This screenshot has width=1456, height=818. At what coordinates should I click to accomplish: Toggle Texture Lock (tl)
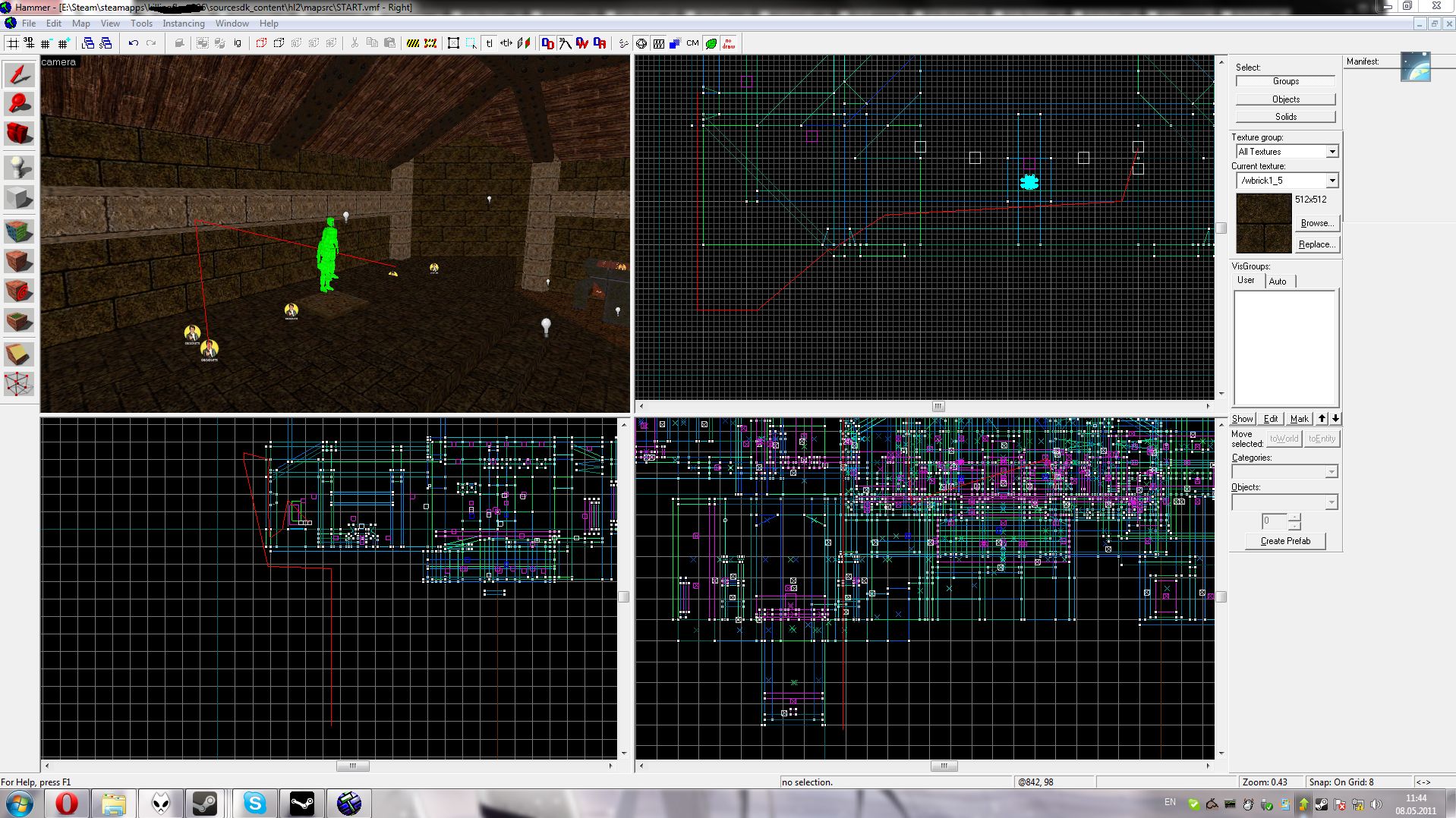tap(489, 43)
